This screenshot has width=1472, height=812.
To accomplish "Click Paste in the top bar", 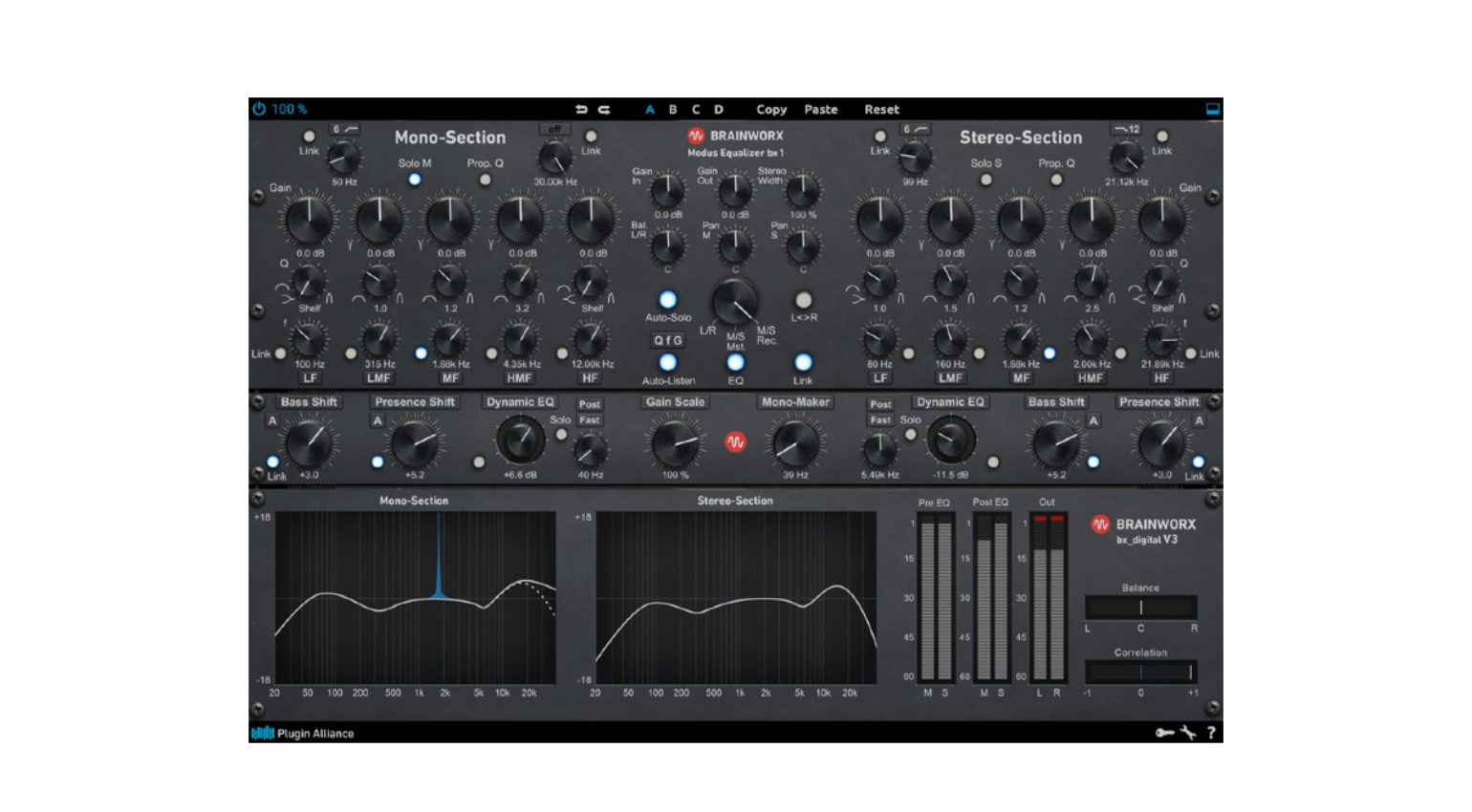I will click(x=821, y=110).
